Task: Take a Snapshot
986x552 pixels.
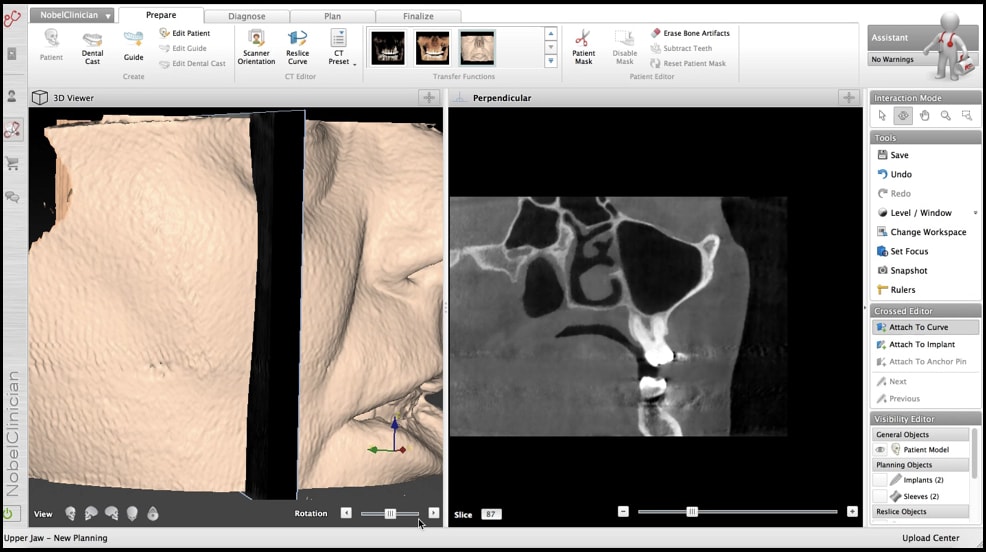Action: click(x=902, y=270)
